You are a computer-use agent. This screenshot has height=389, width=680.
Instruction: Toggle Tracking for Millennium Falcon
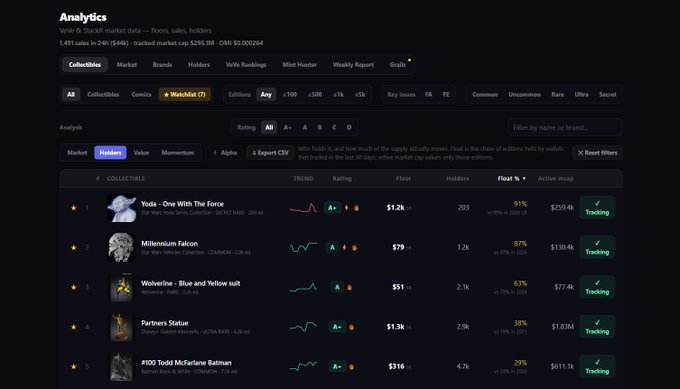pyautogui.click(x=597, y=247)
